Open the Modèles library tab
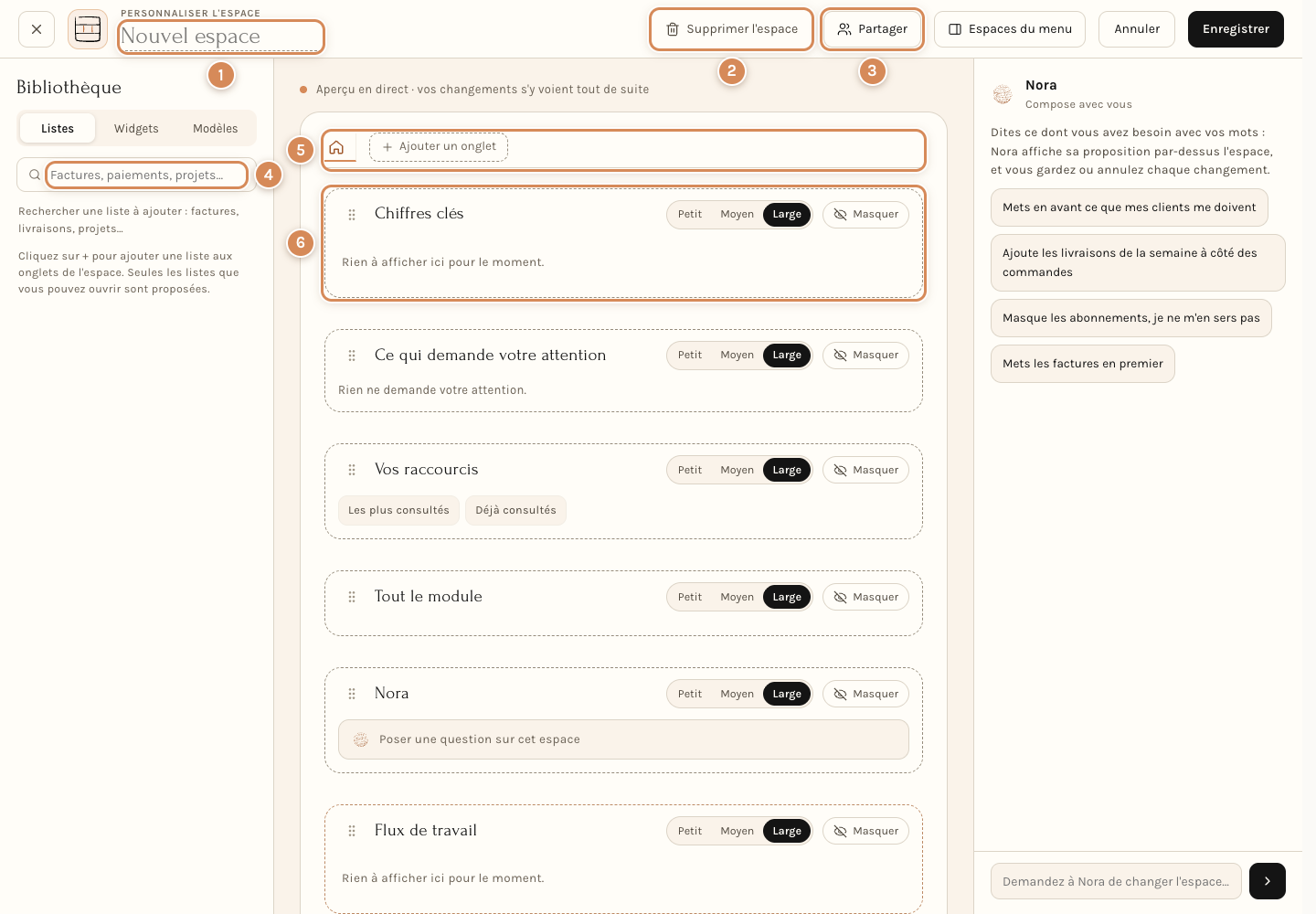The height and width of the screenshot is (914, 1316). coord(216,129)
